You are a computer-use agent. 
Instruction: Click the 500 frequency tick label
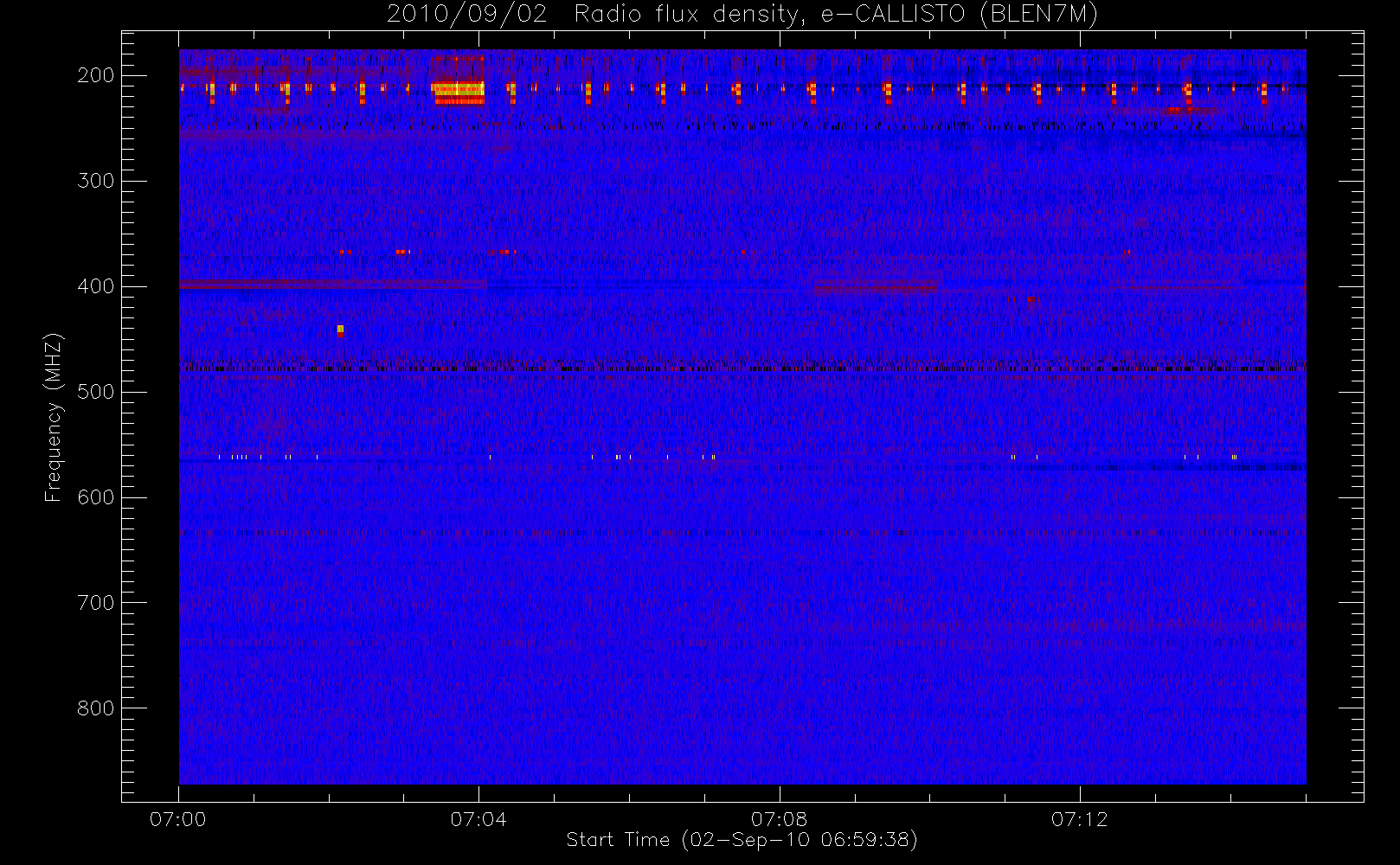96,392
